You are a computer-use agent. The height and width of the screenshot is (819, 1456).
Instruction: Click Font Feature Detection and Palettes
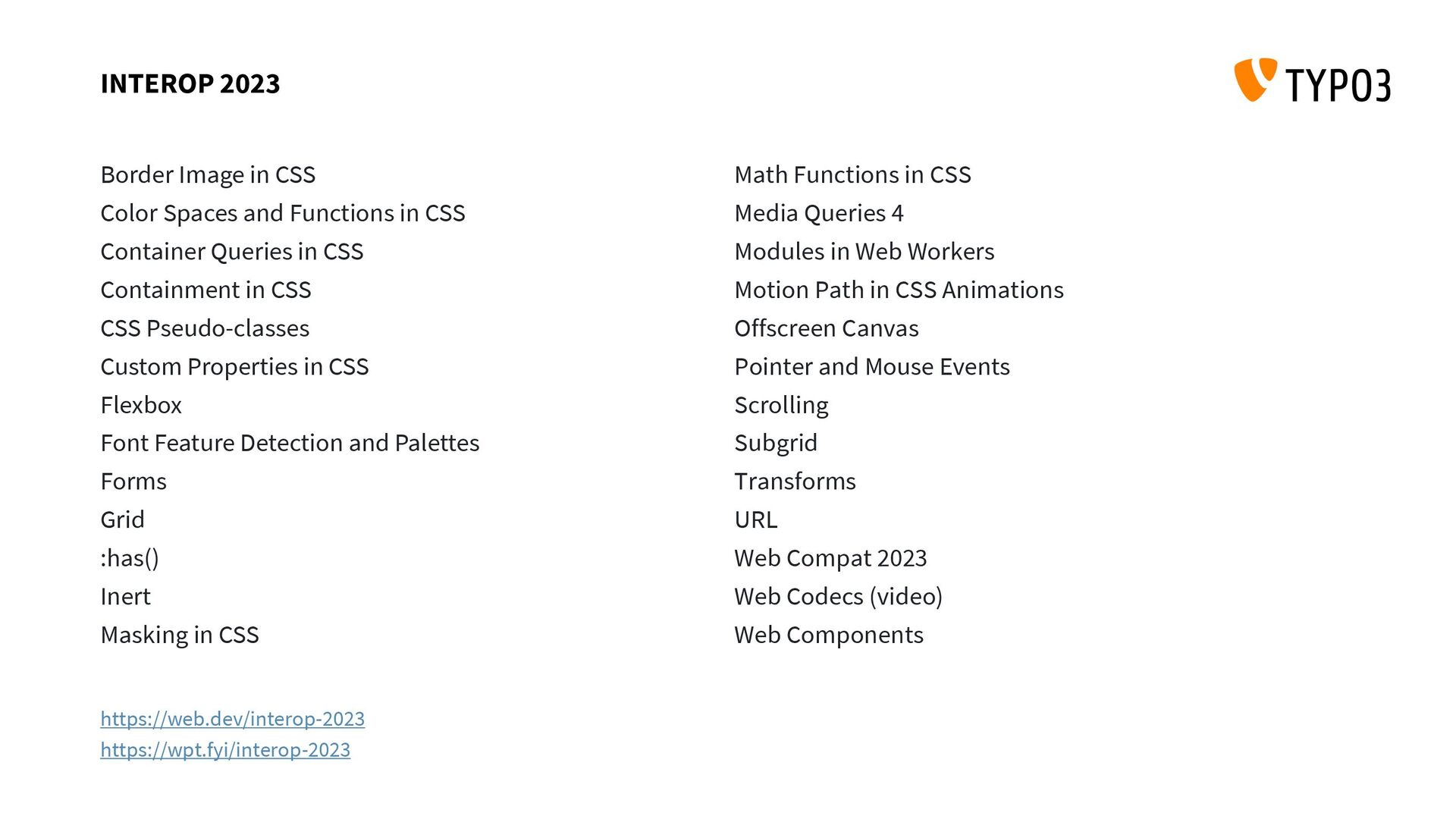[x=290, y=443]
